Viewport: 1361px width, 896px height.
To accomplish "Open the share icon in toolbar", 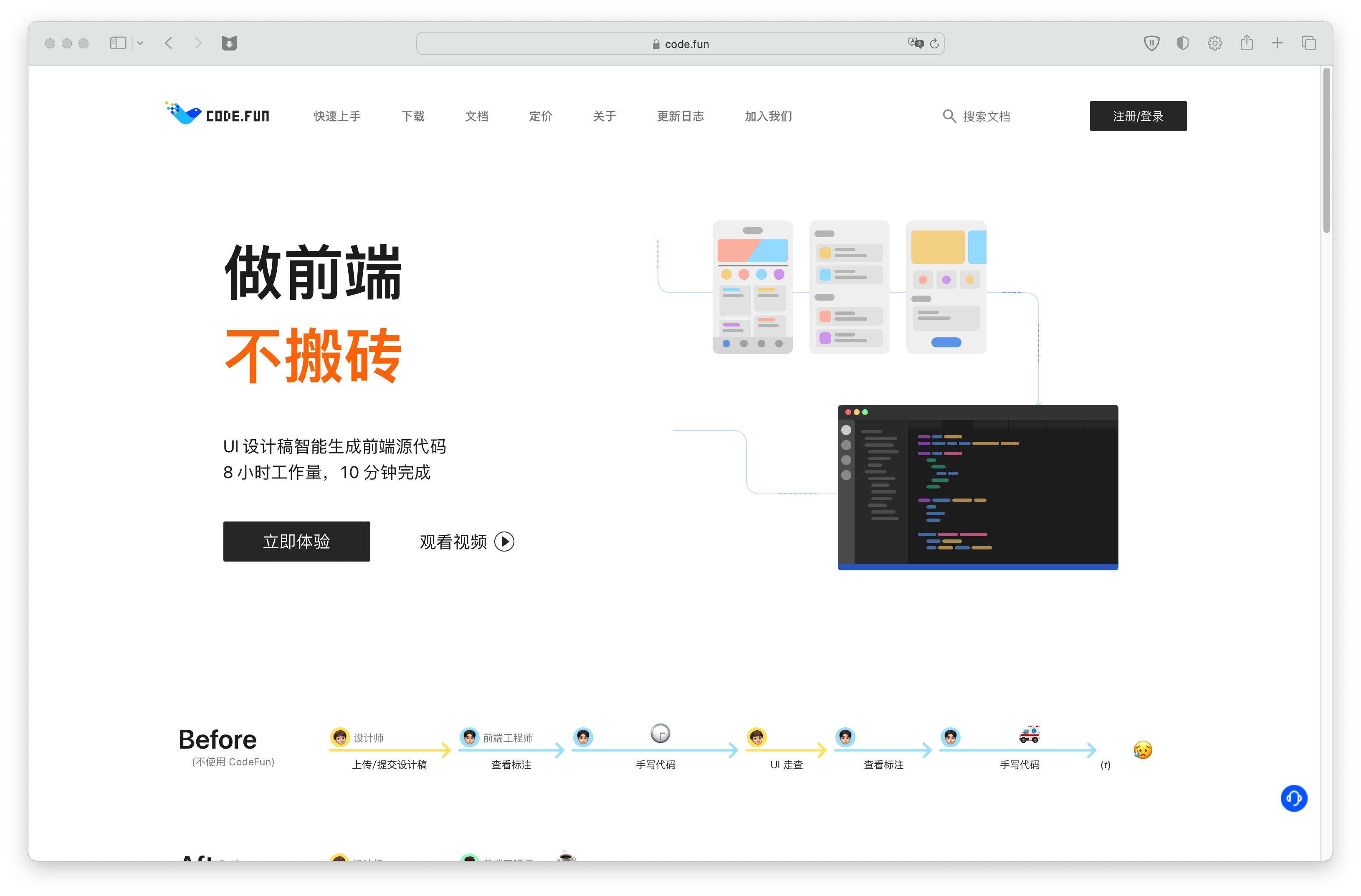I will [1247, 43].
